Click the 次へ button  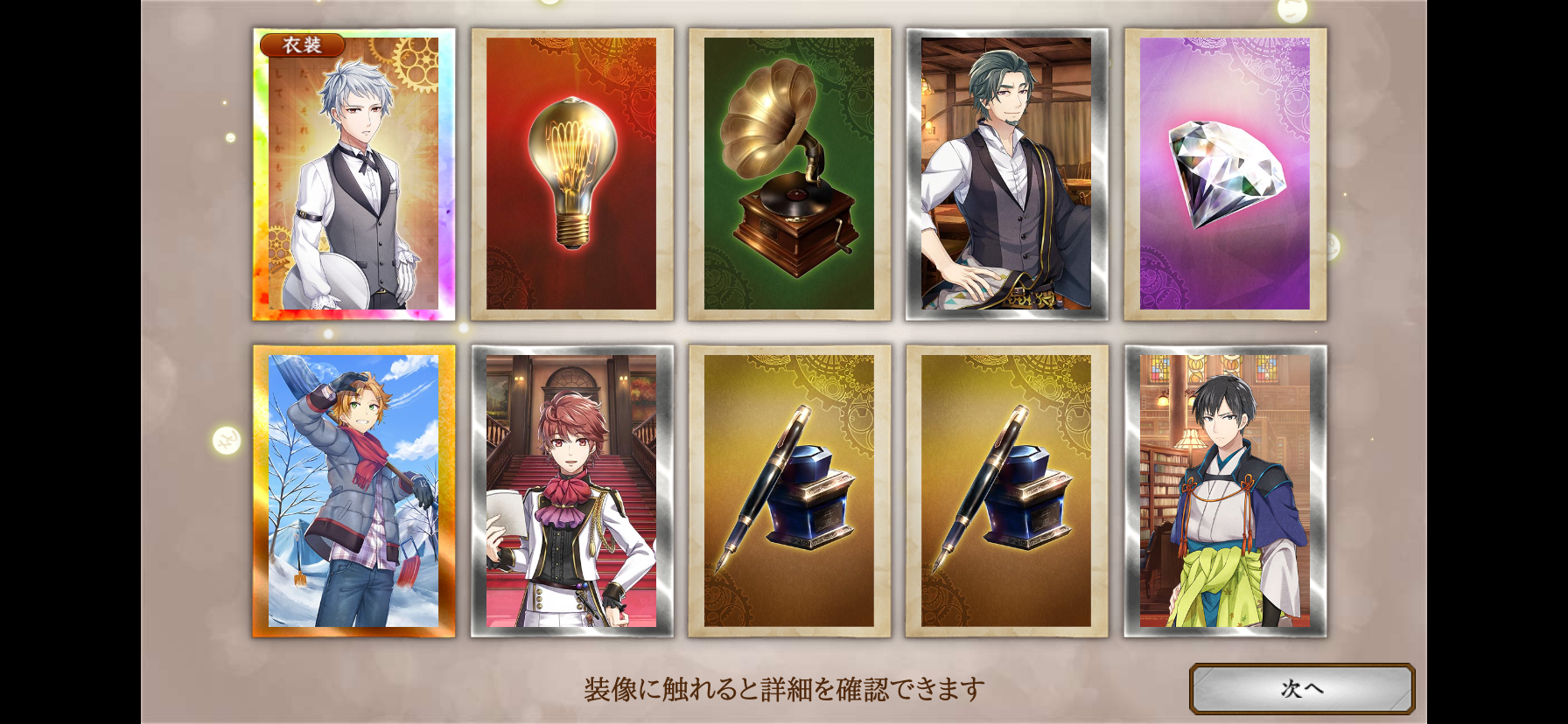click(1302, 689)
